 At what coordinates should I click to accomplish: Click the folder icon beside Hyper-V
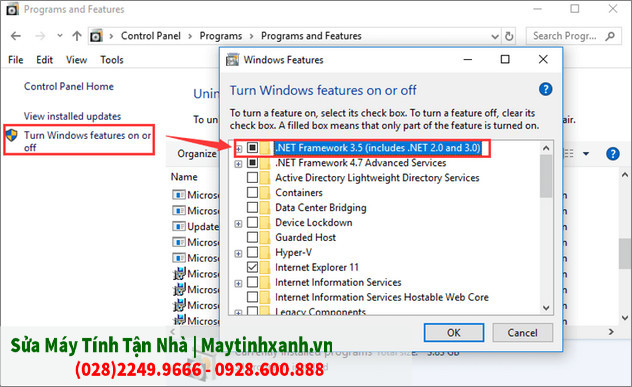click(265, 252)
